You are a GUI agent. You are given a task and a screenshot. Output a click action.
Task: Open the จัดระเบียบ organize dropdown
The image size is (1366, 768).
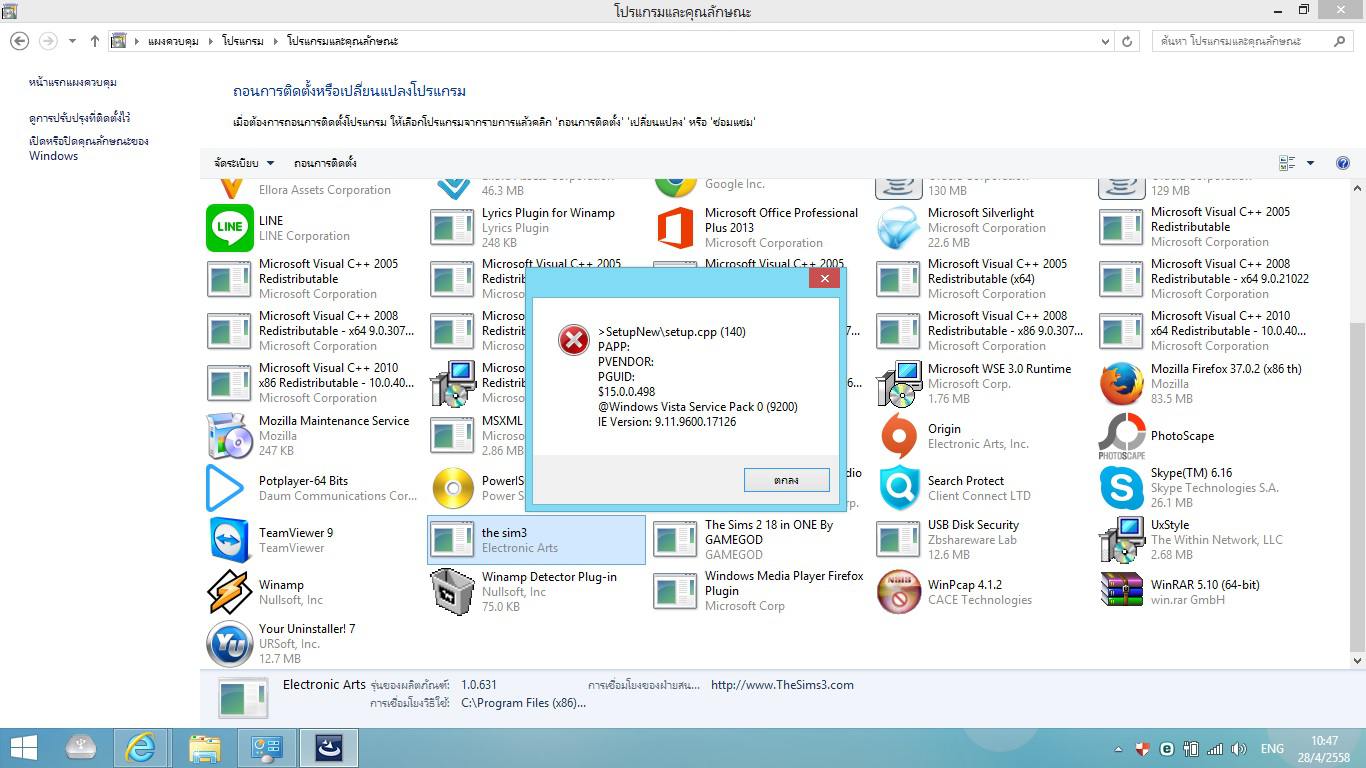tap(244, 163)
